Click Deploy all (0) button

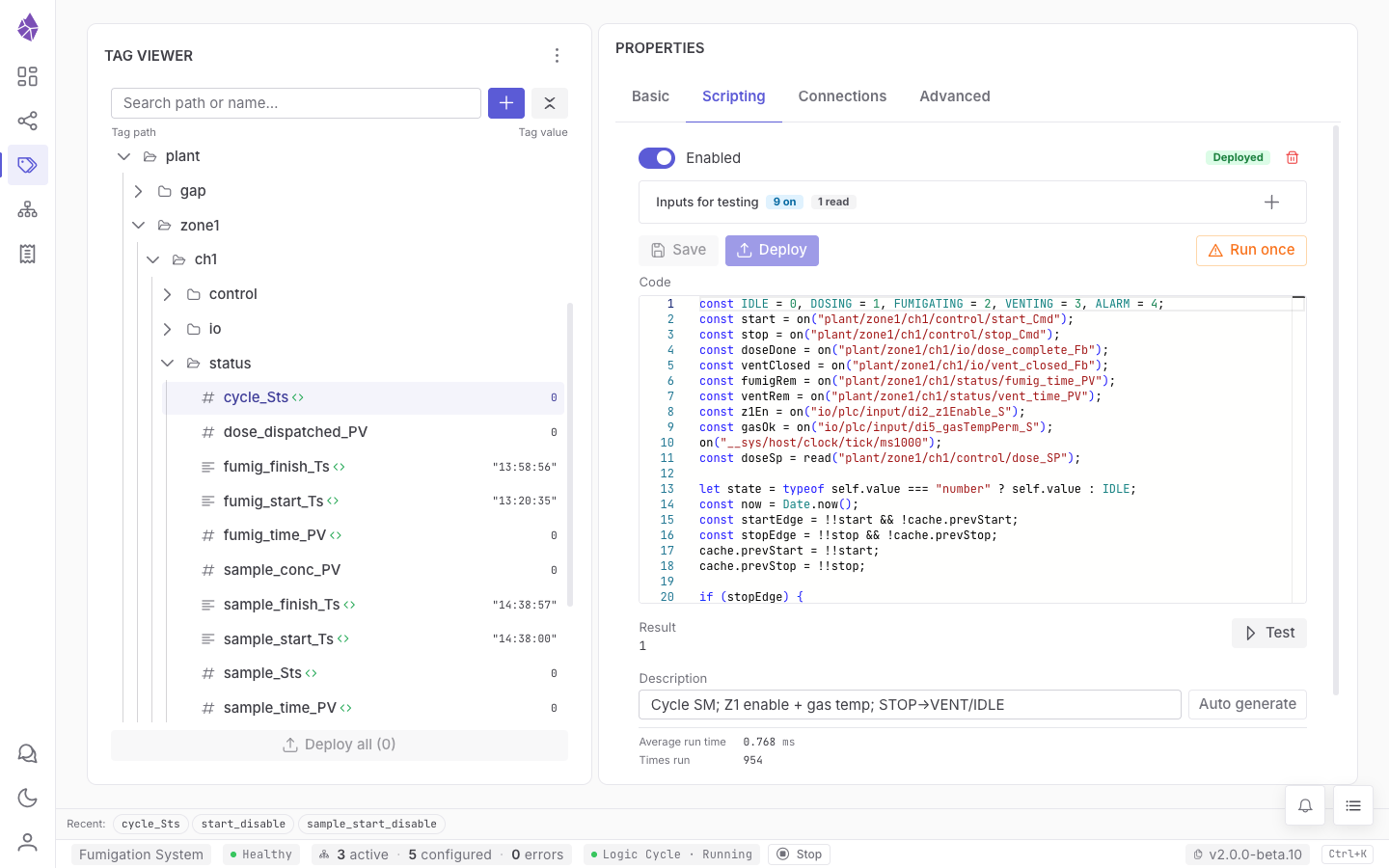click(x=340, y=745)
